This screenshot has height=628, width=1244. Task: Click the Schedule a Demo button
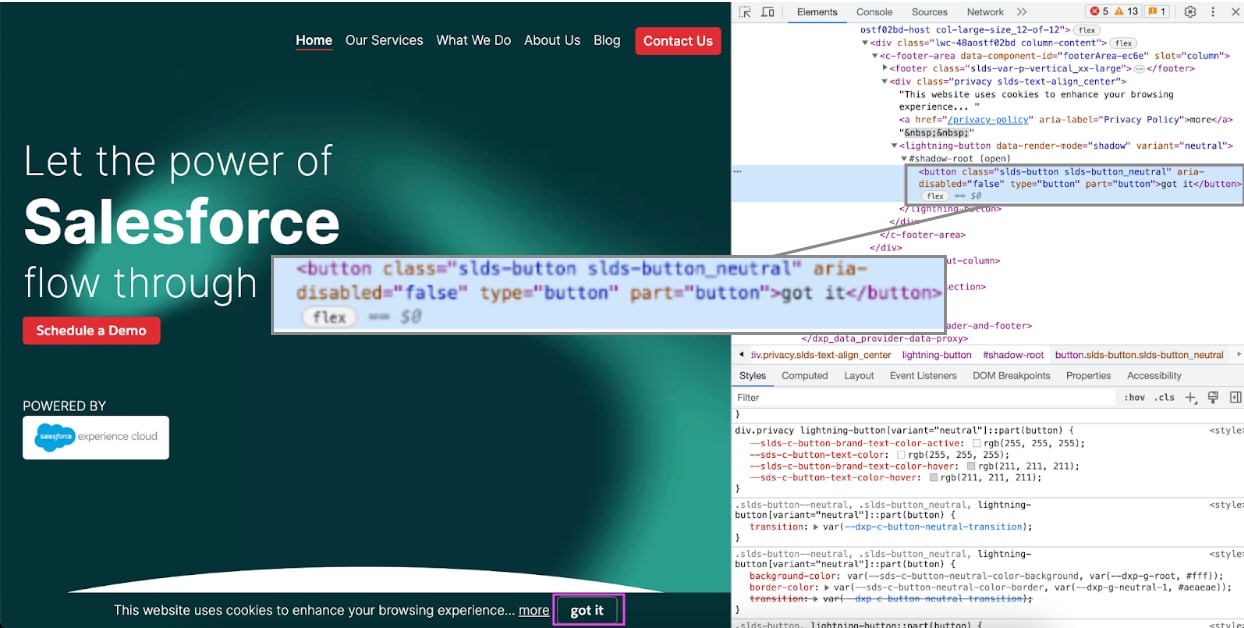tap(91, 330)
